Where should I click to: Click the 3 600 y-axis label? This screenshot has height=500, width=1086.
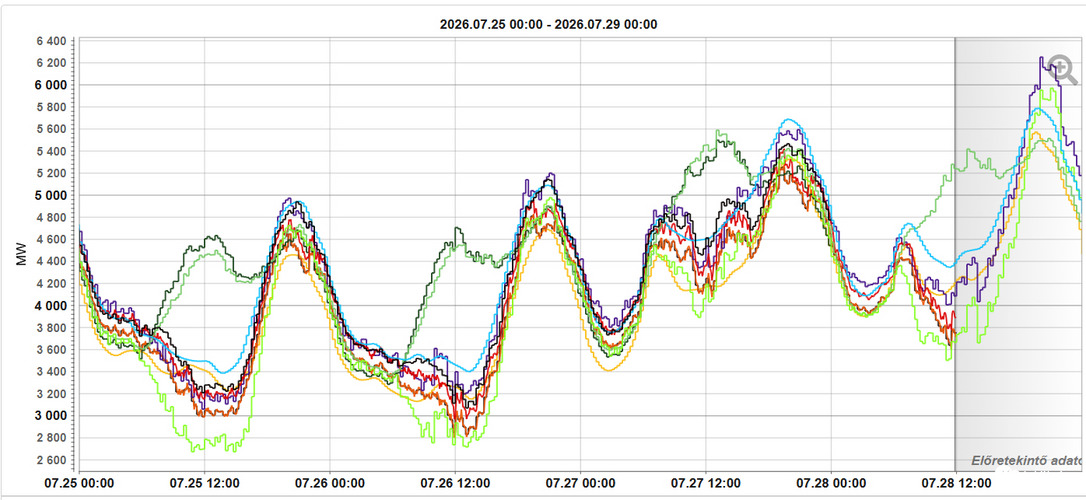51,350
